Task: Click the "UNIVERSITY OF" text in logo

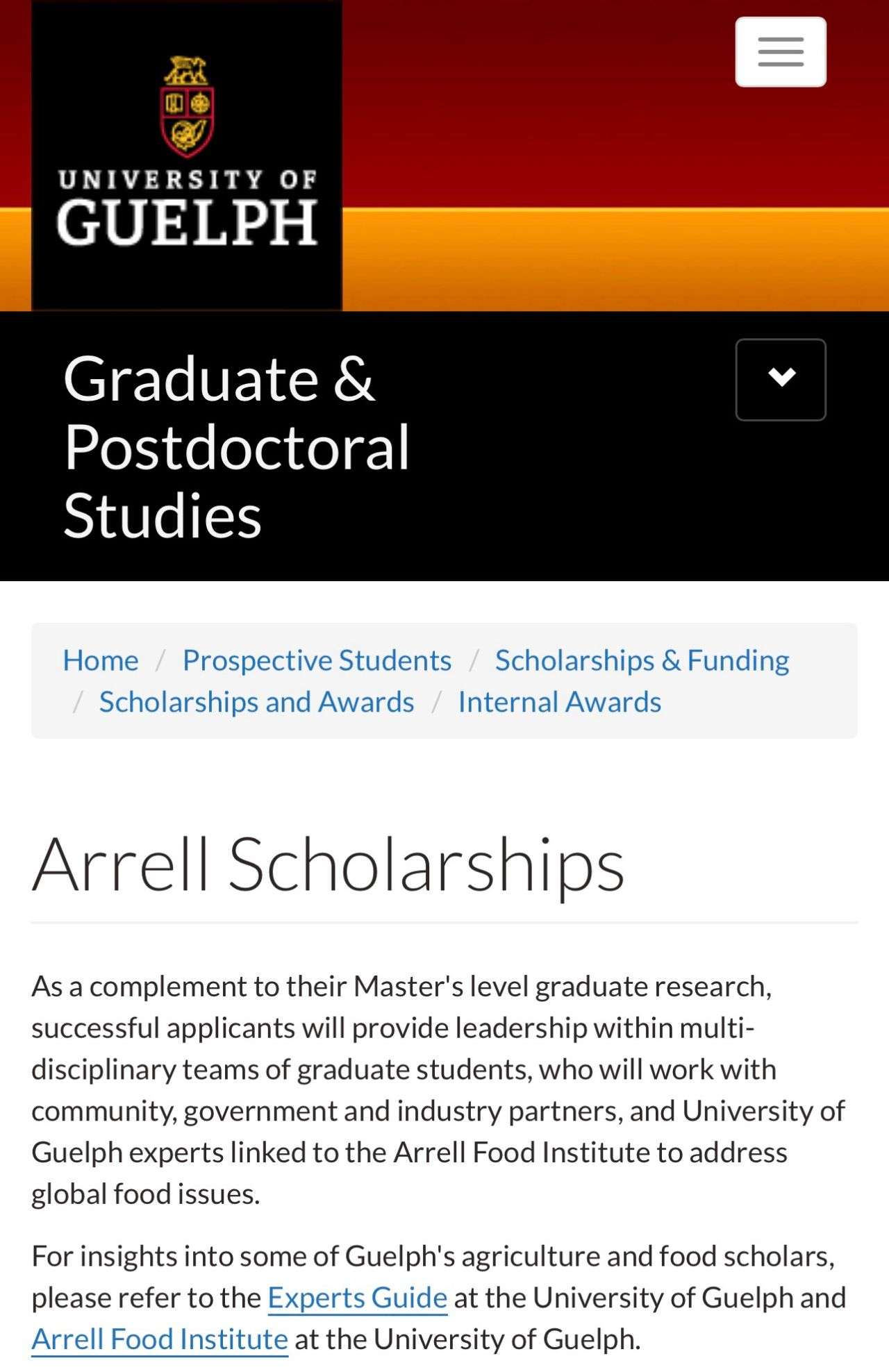Action: 187,180
